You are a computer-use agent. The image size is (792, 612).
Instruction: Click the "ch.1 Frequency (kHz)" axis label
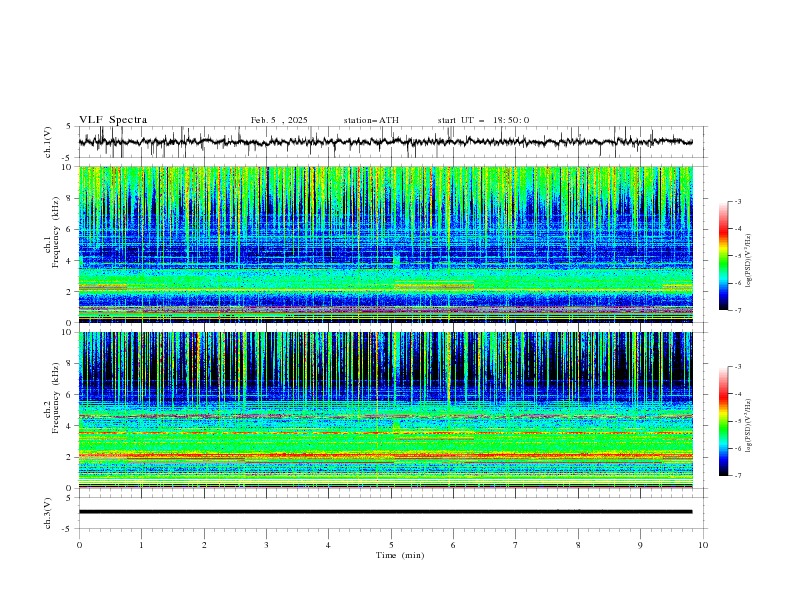point(51,233)
